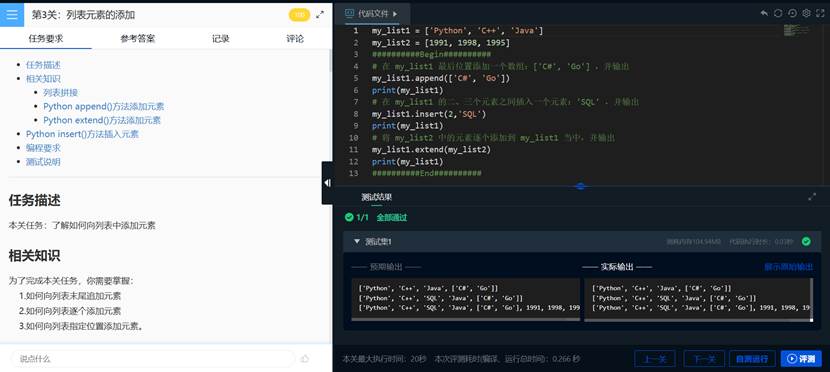Viewport: 830px width, 372px height.
Task: Click the restore history icon in editor toolbar
Action: click(792, 13)
